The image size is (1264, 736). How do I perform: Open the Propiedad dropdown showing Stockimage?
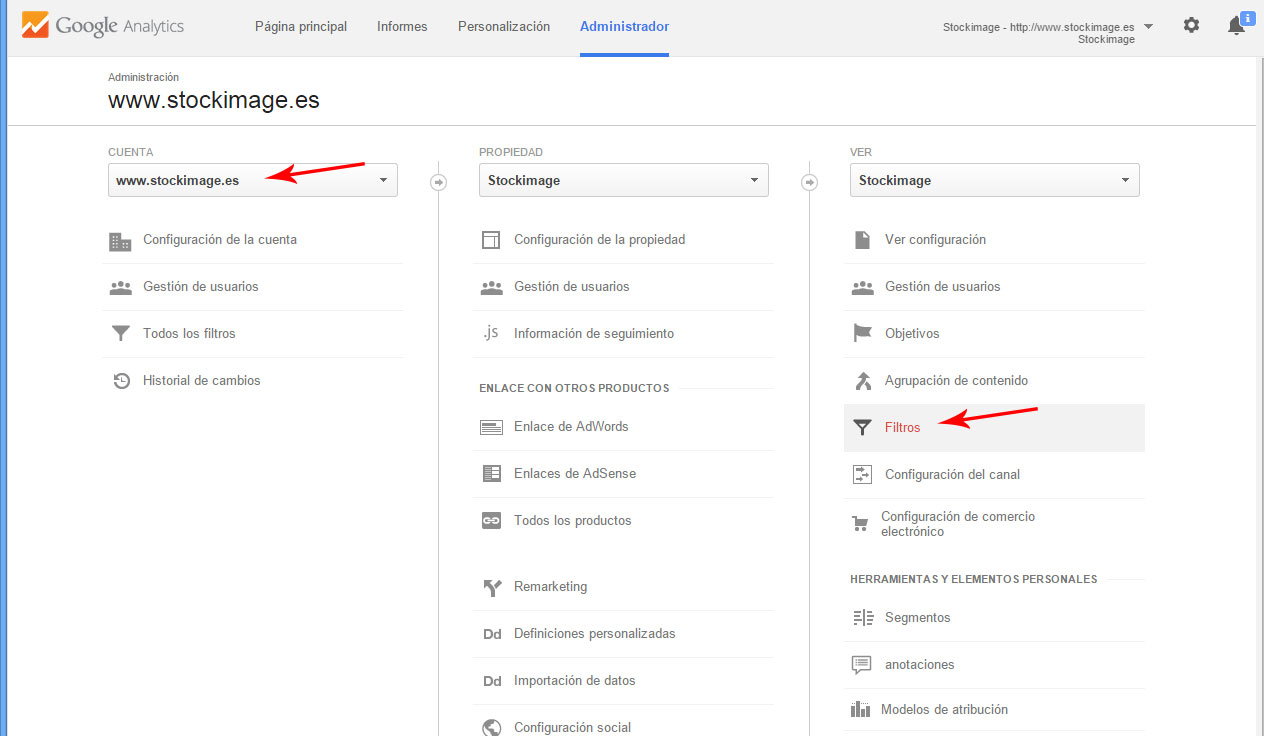click(624, 180)
